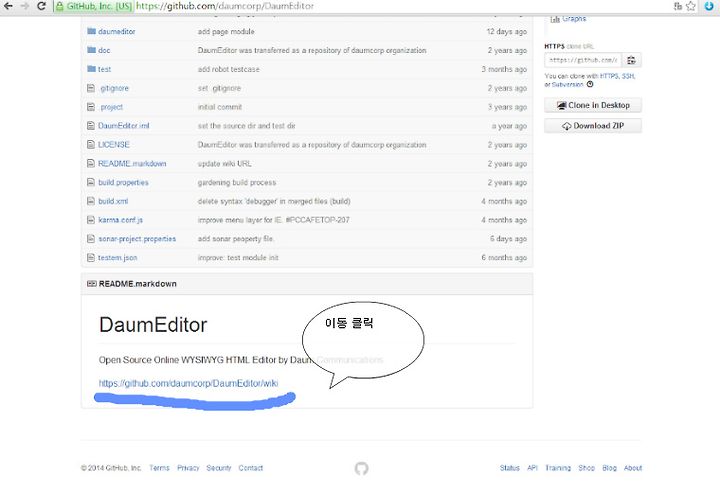Click file icon beside LICENSE
This screenshot has height=491, width=720.
tap(90, 145)
